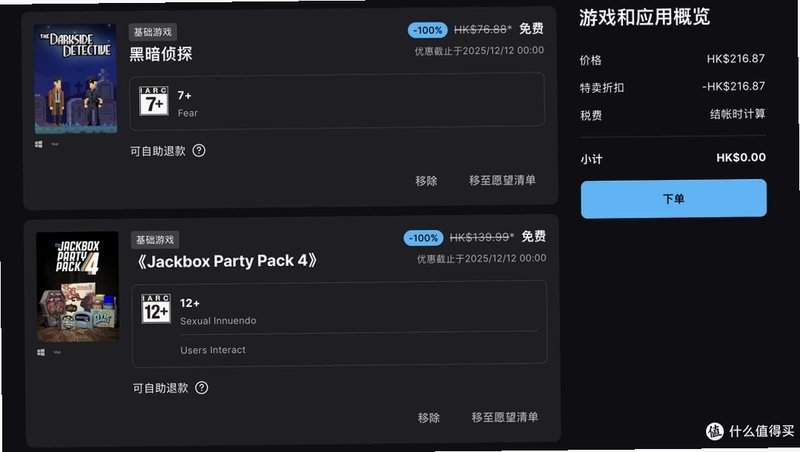Click the help icon beside Jackbox refund text
This screenshot has width=800, height=452.
coord(202,388)
